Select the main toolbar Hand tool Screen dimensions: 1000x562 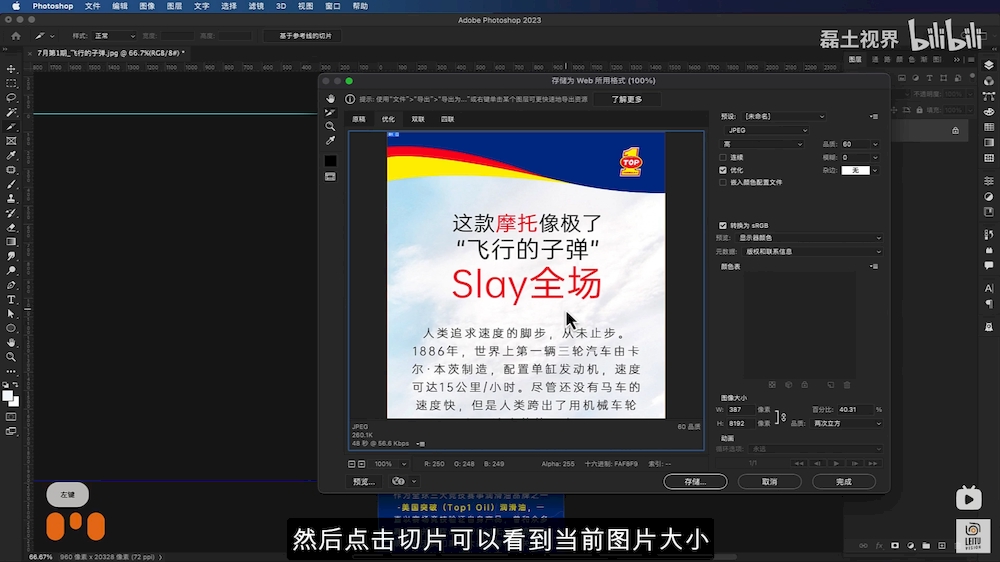point(11,343)
